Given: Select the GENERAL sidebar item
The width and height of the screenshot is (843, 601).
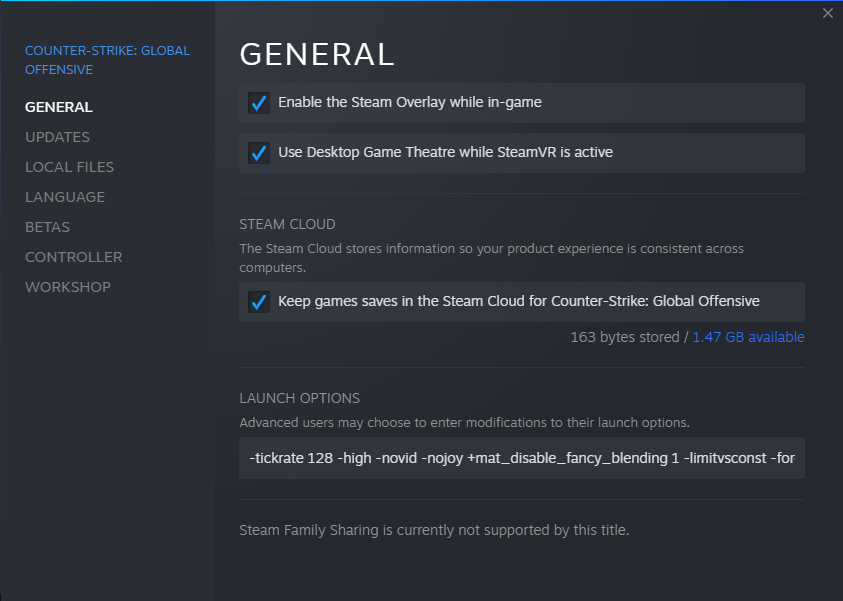Looking at the screenshot, I should pyautogui.click(x=58, y=107).
